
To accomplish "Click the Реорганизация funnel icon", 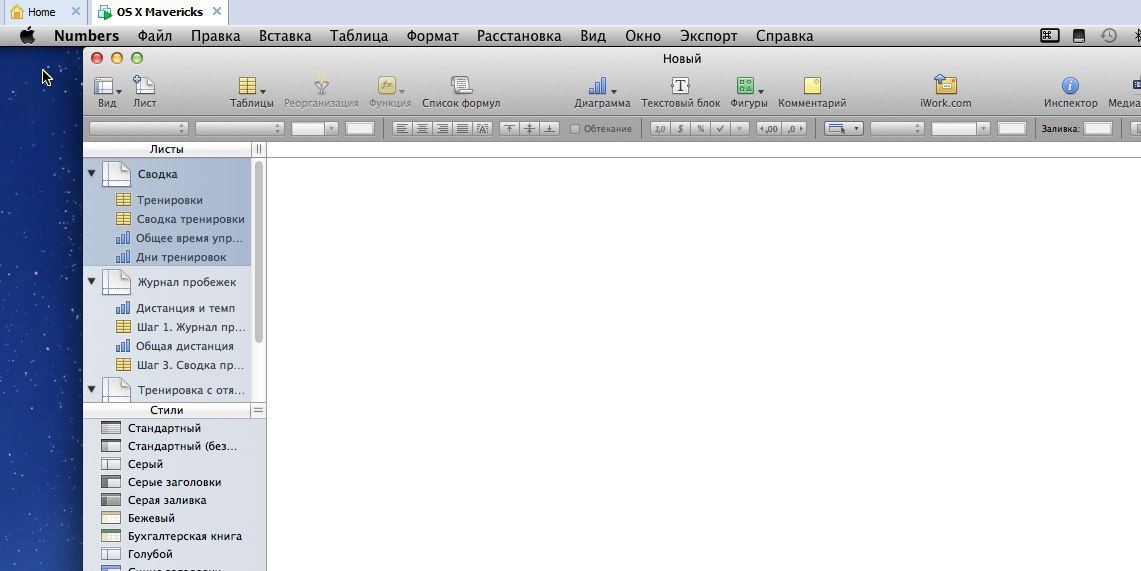I will (x=321, y=86).
